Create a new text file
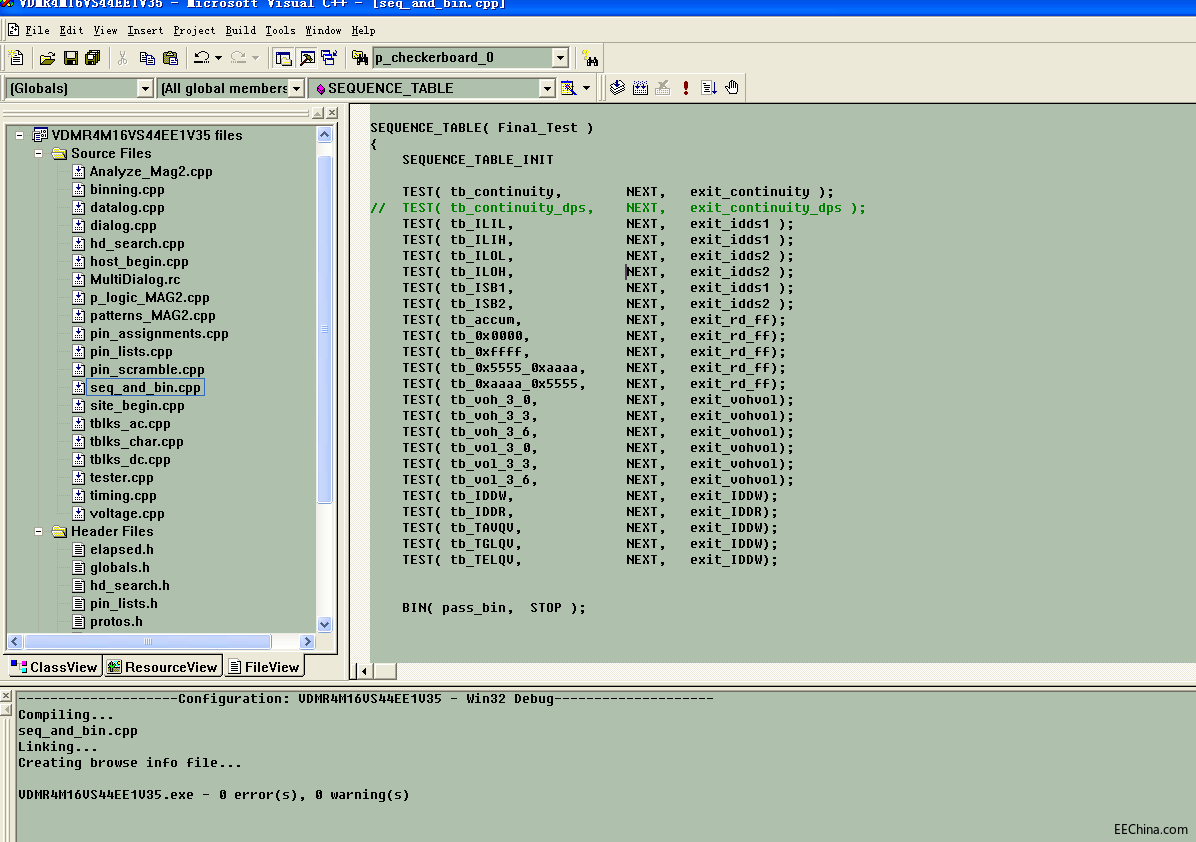Viewport: 1196px width, 842px height. coord(16,58)
